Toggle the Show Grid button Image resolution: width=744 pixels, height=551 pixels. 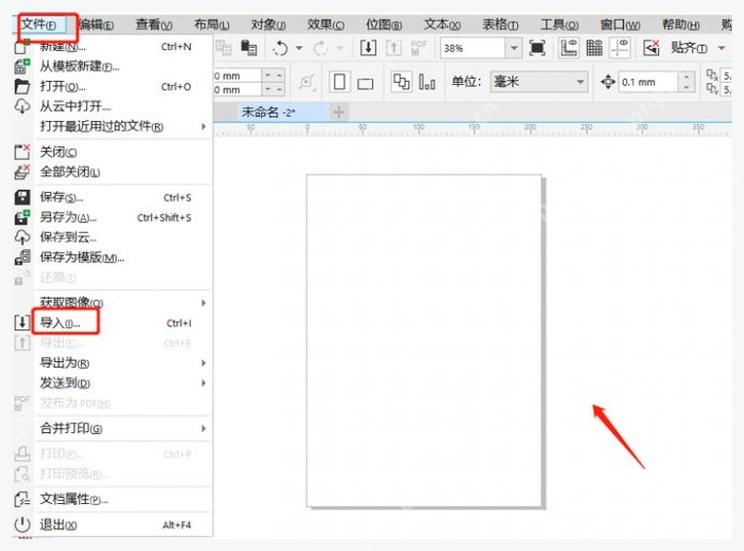pos(594,47)
